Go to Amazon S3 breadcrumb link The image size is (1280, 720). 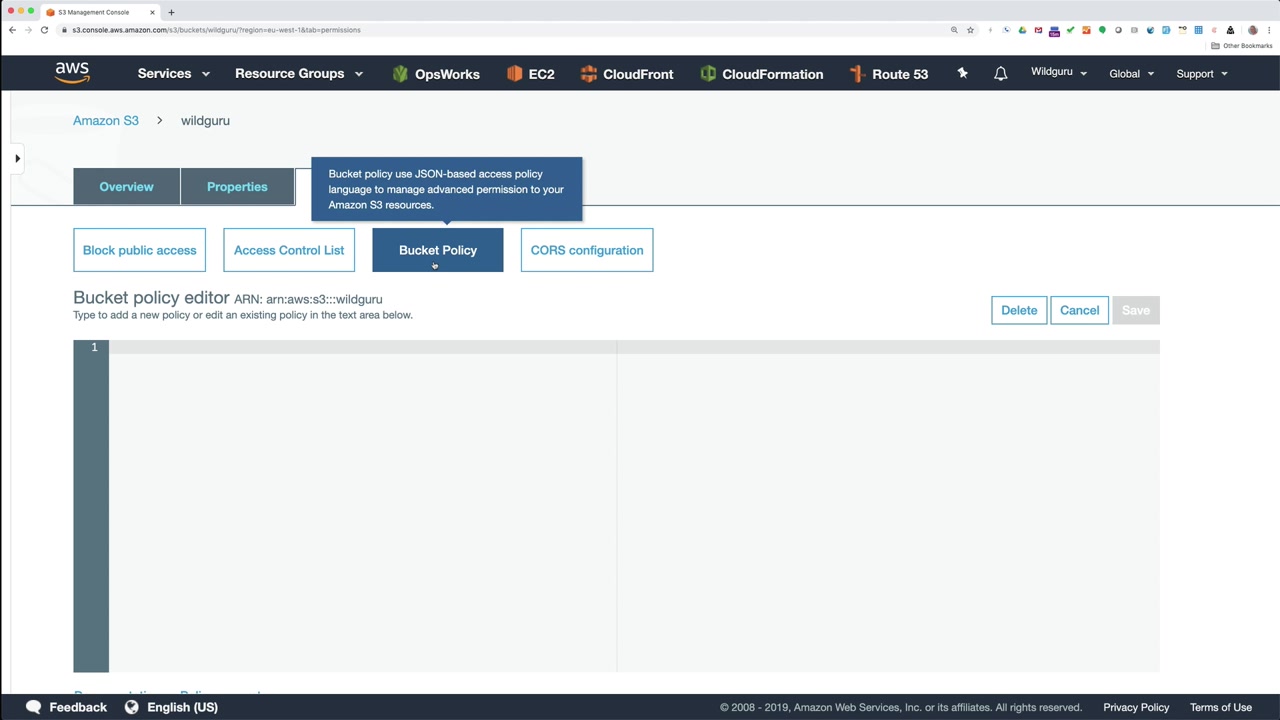106,121
